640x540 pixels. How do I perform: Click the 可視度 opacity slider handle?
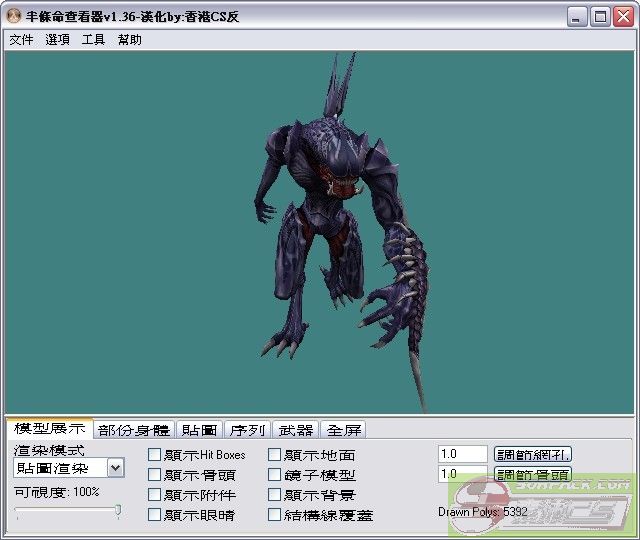(118, 511)
